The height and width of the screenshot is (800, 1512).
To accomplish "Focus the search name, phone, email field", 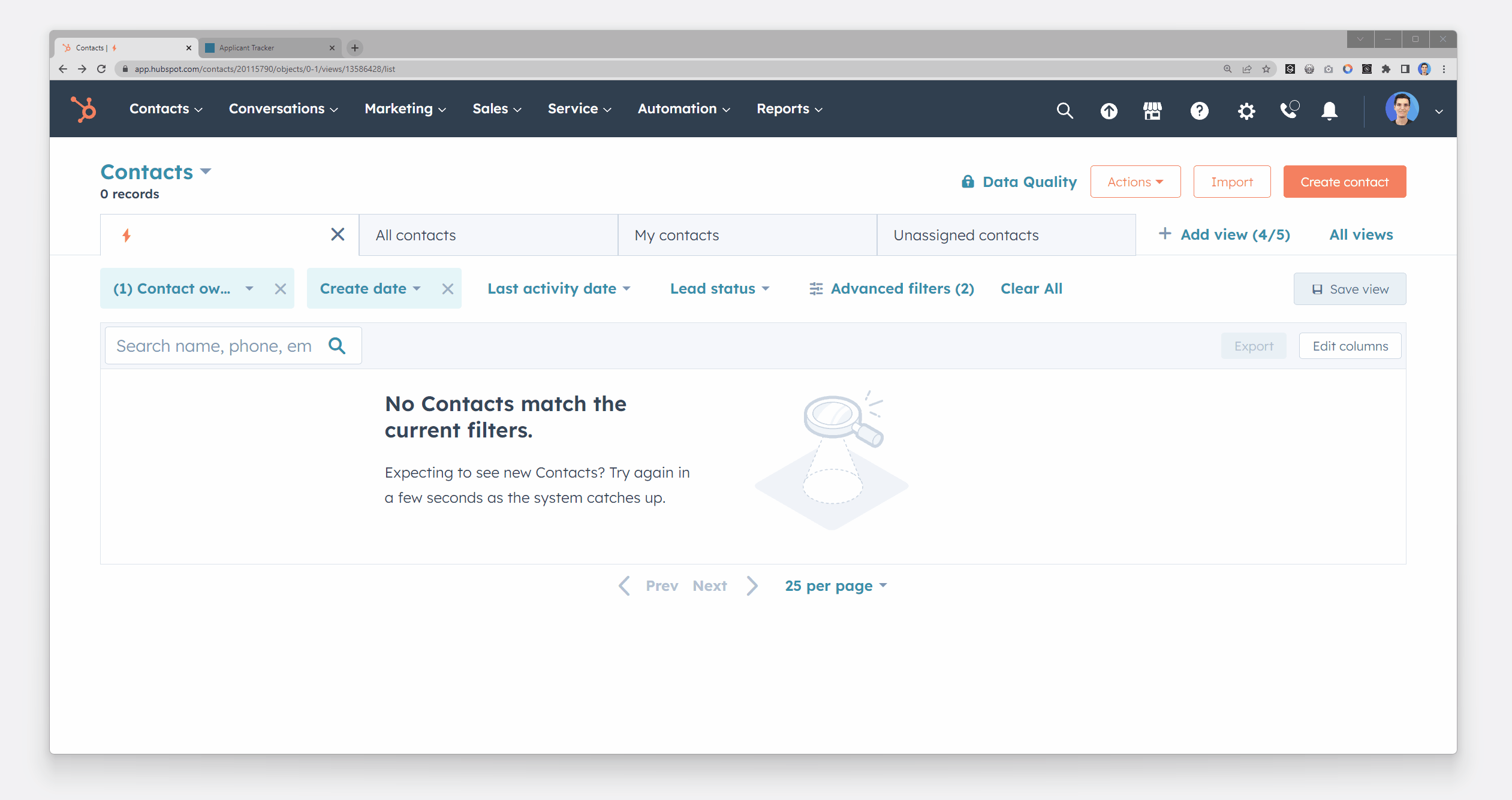I will point(216,346).
